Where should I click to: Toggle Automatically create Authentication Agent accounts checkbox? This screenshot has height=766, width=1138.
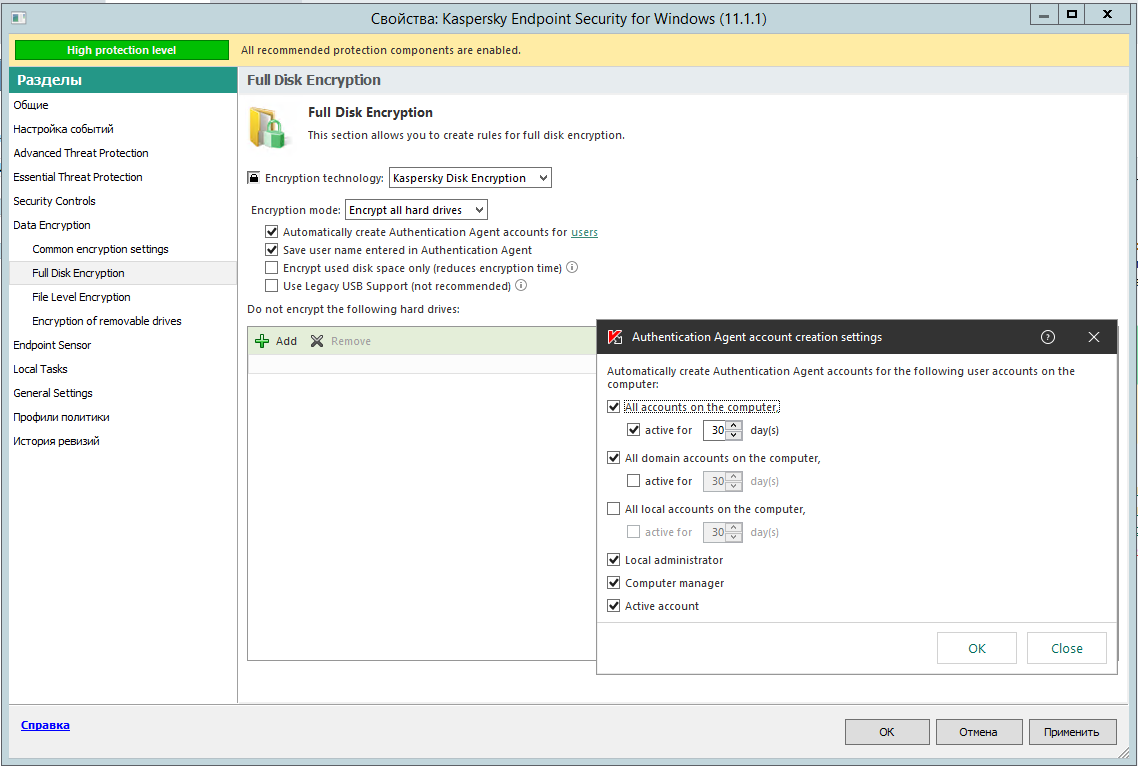point(271,232)
